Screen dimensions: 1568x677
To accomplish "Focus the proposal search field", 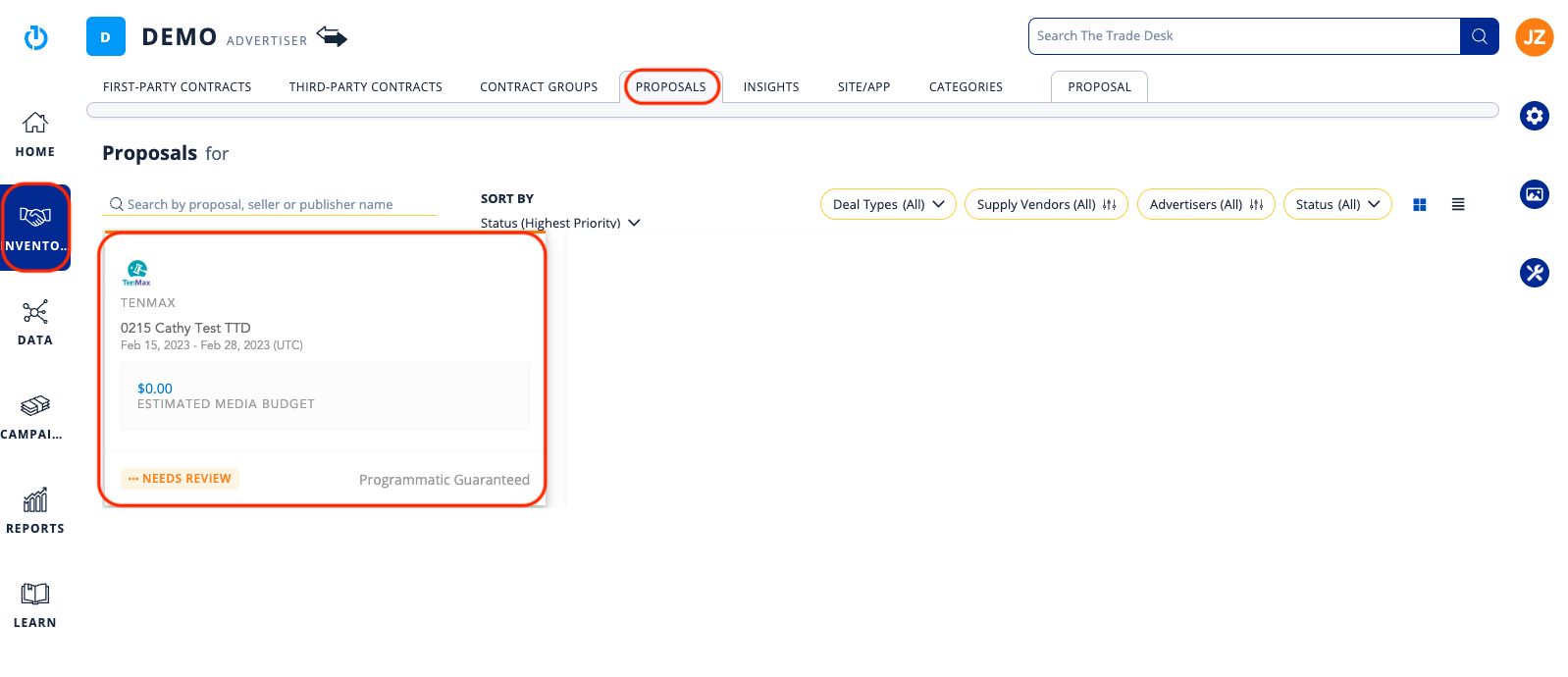I will [270, 204].
